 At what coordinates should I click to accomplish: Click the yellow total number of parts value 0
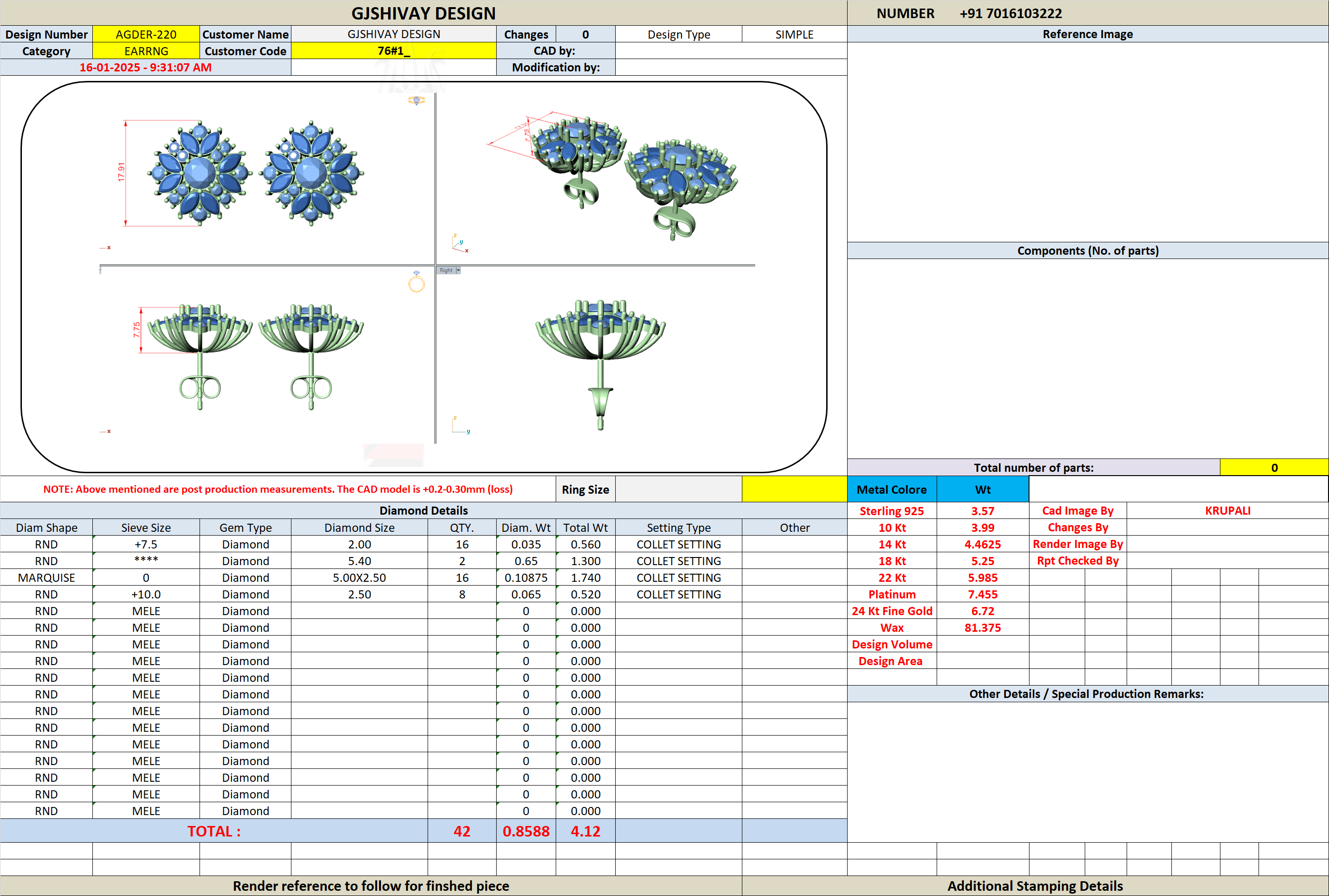coord(1274,468)
